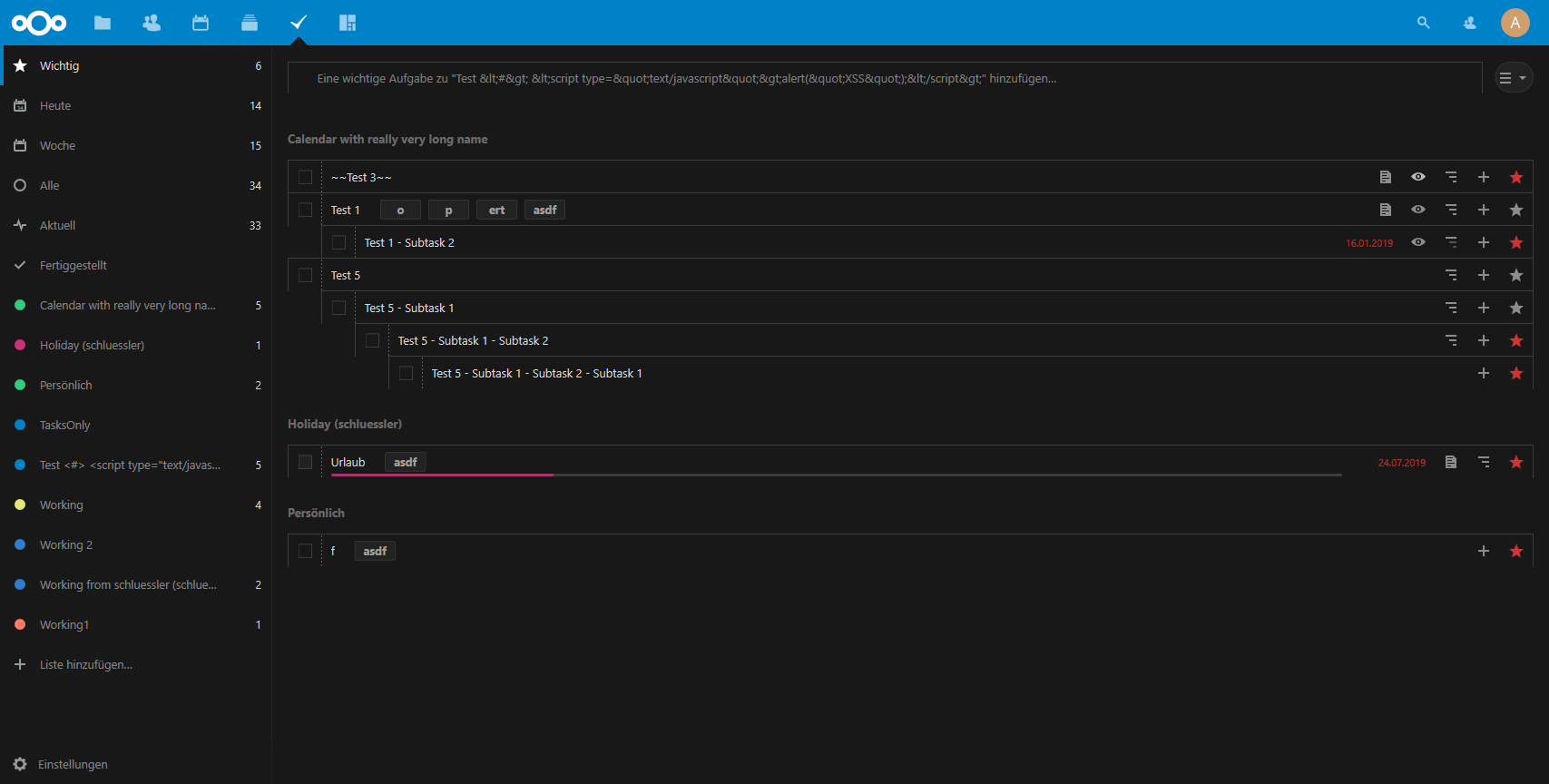This screenshot has height=784, width=1549.
Task: Toggle subtasks list of Urlaub
Action: tap(1484, 462)
